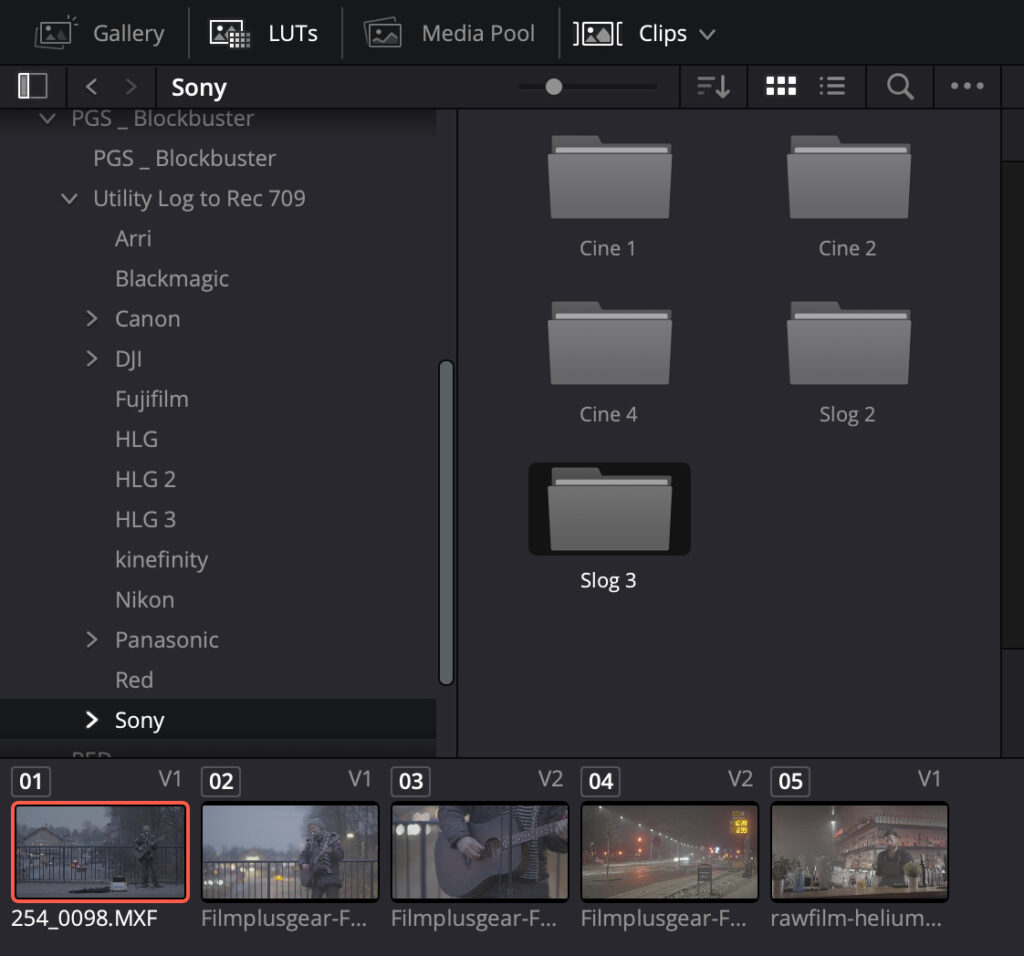Go back with the left arrow
The width and height of the screenshot is (1024, 956).
click(x=91, y=87)
